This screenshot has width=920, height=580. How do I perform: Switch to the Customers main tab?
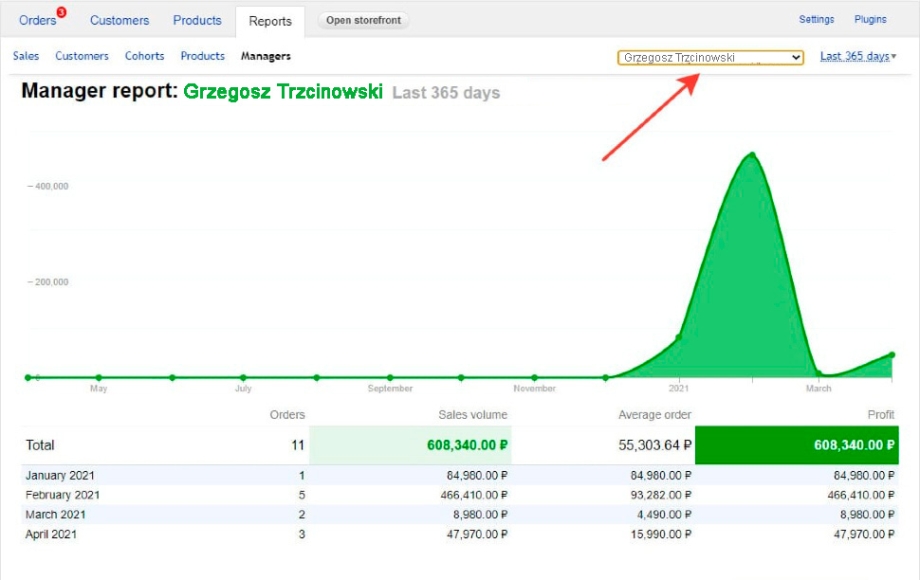[x=119, y=20]
